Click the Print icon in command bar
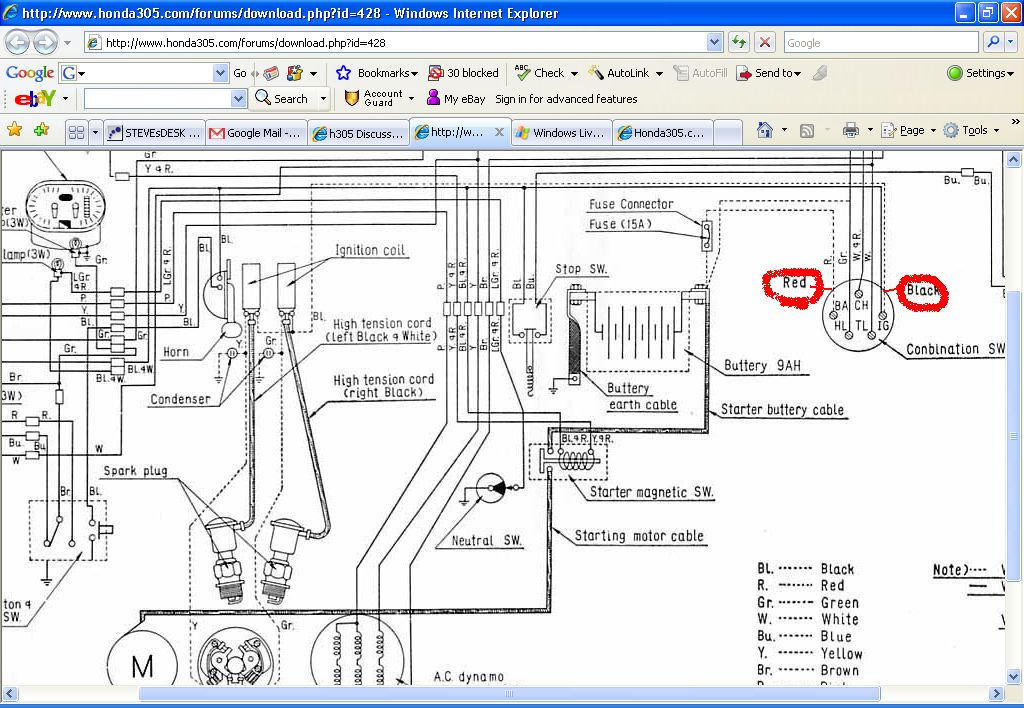1024x708 pixels. 850,130
